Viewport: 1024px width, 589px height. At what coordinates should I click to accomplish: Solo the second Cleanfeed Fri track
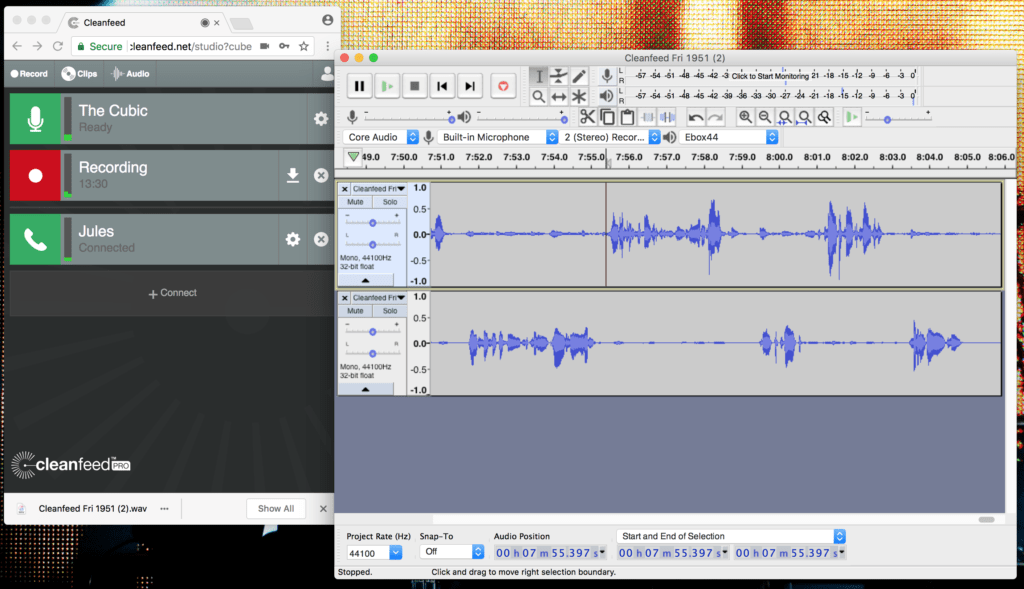coord(390,311)
